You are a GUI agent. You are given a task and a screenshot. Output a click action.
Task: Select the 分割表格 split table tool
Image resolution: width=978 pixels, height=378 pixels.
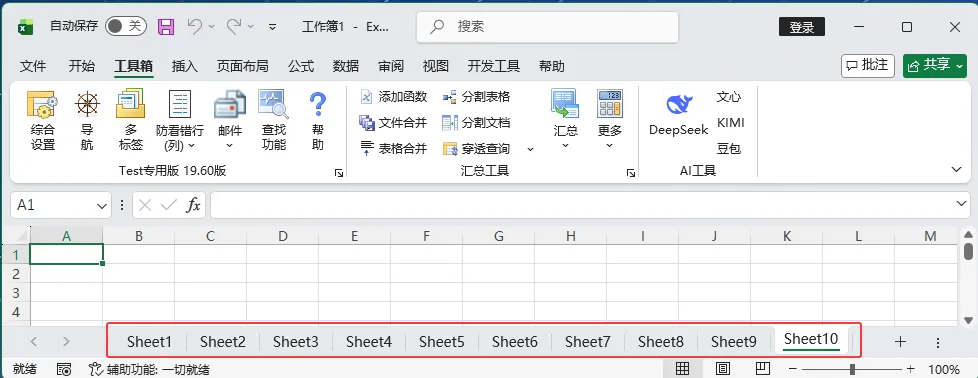[x=477, y=97]
